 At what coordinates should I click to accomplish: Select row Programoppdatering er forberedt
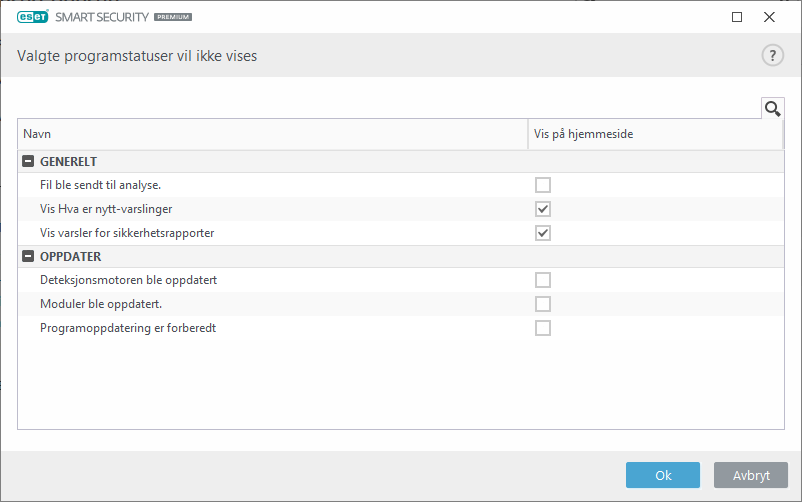click(x=400, y=328)
